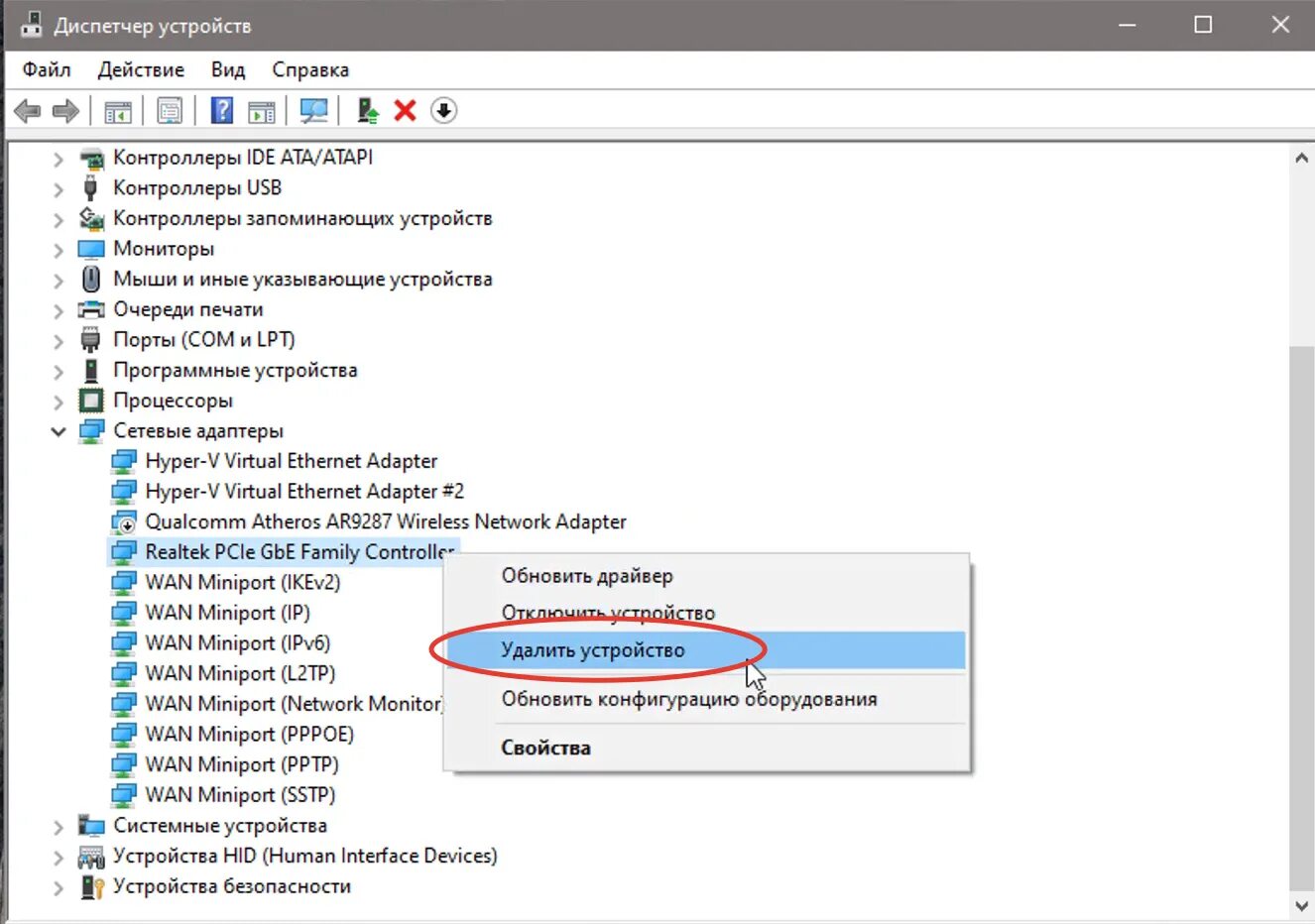This screenshot has height=924, width=1315.
Task: Open the Properties toolbar icon
Action: pos(170,111)
